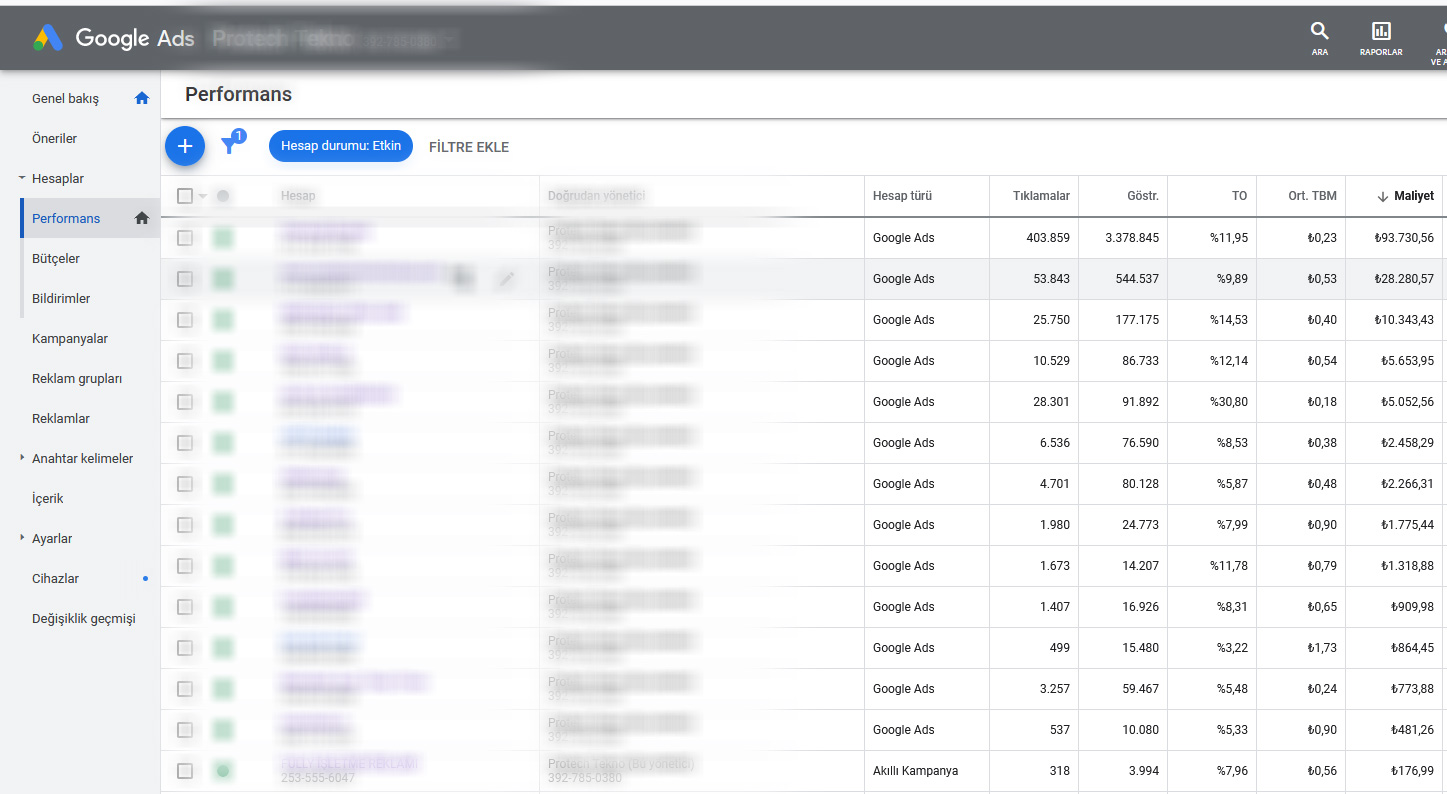Click the green status dot in the Akıllı Kampanya row
This screenshot has width=1447, height=794.
click(x=223, y=771)
